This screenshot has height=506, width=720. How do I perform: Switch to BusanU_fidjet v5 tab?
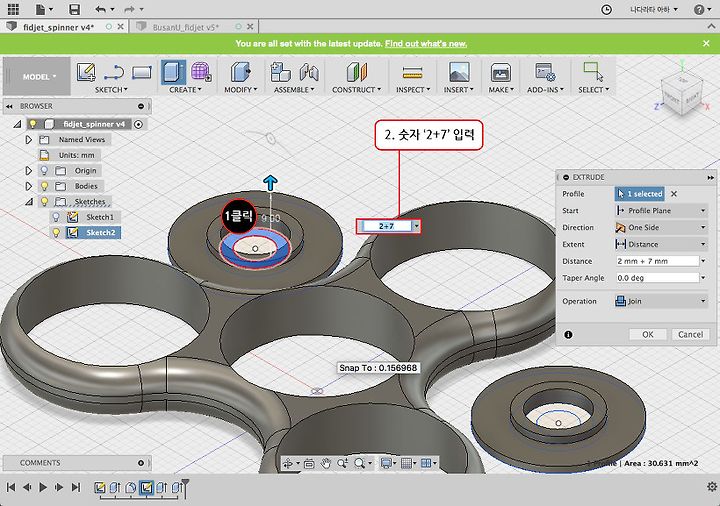[186, 27]
